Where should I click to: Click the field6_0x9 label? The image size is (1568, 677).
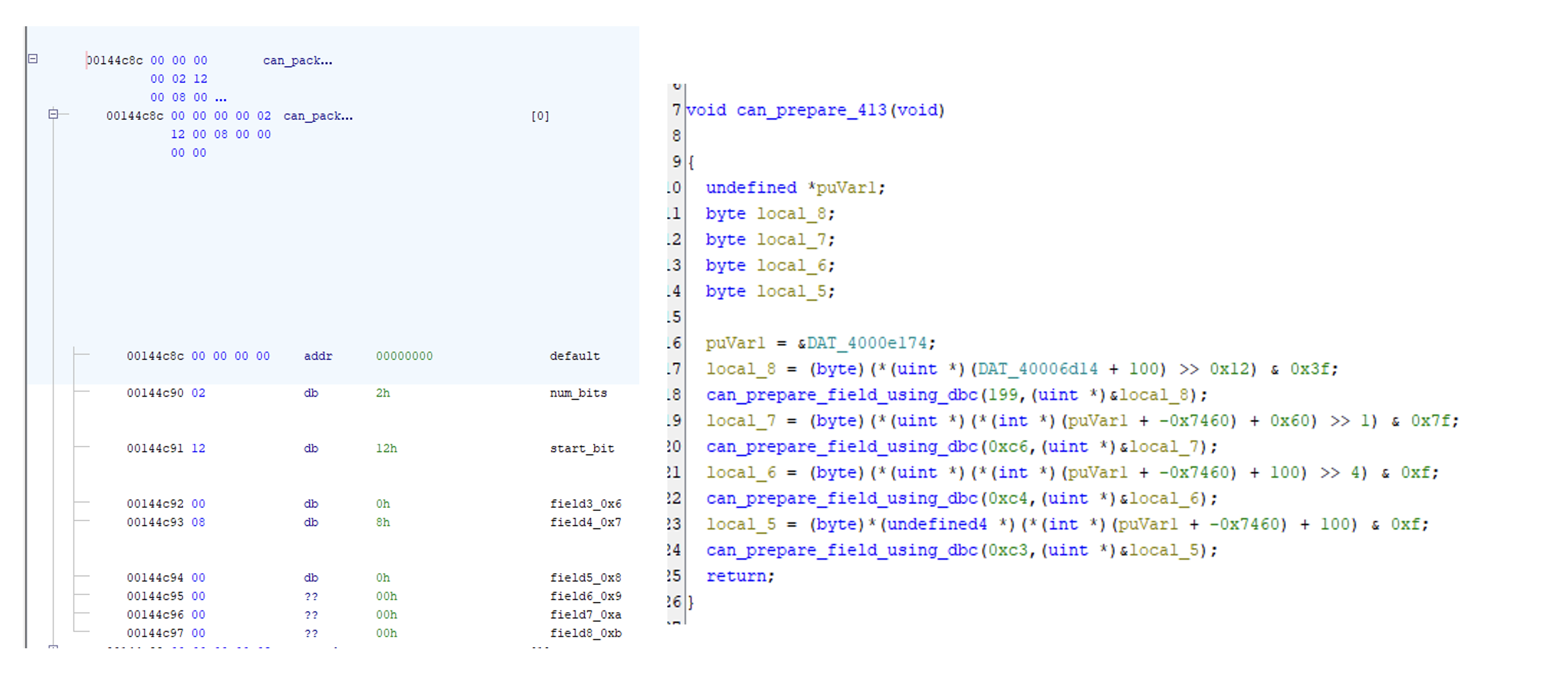click(x=585, y=596)
